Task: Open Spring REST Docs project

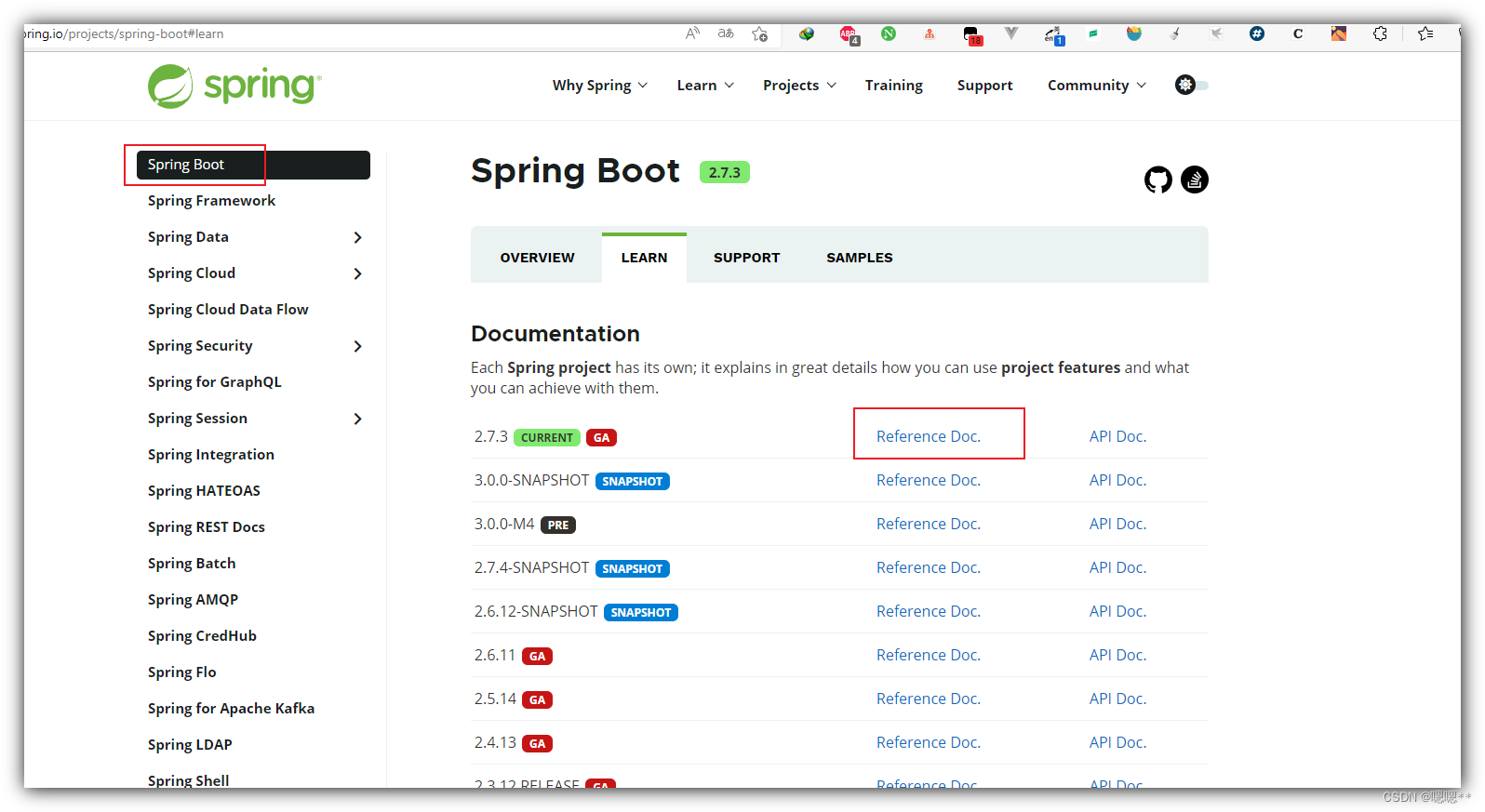Action: click(x=206, y=527)
